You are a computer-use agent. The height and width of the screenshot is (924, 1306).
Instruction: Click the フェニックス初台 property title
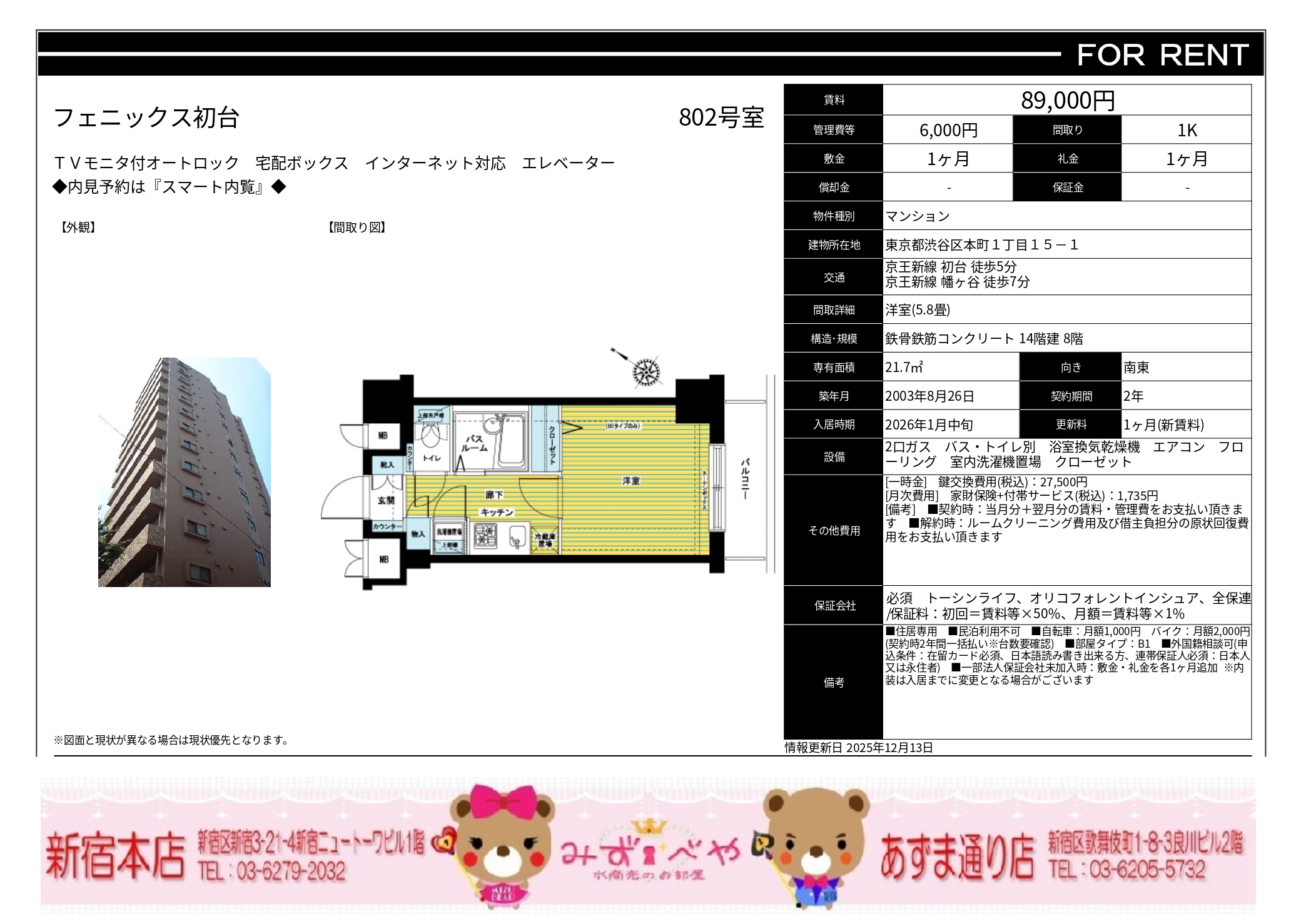146,118
